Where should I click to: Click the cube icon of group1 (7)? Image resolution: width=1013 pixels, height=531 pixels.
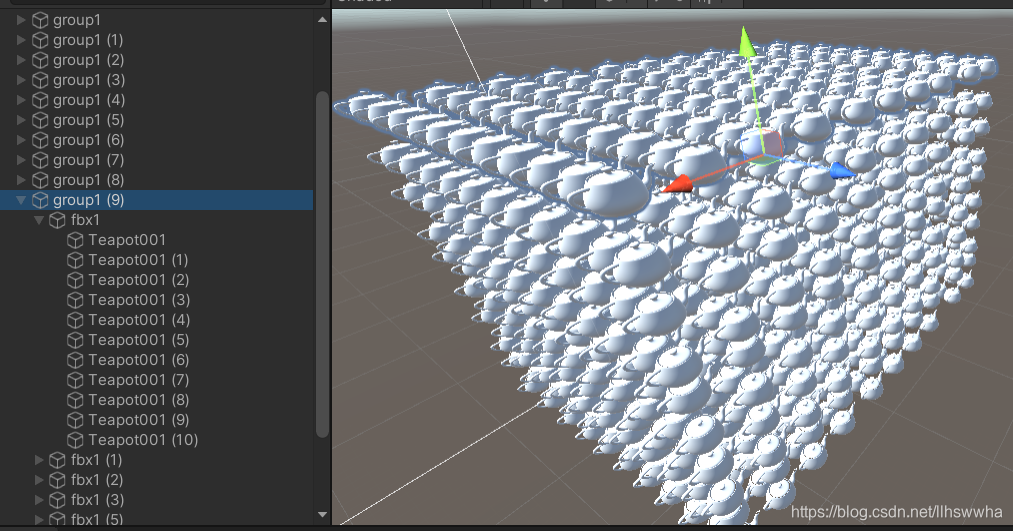(x=40, y=160)
